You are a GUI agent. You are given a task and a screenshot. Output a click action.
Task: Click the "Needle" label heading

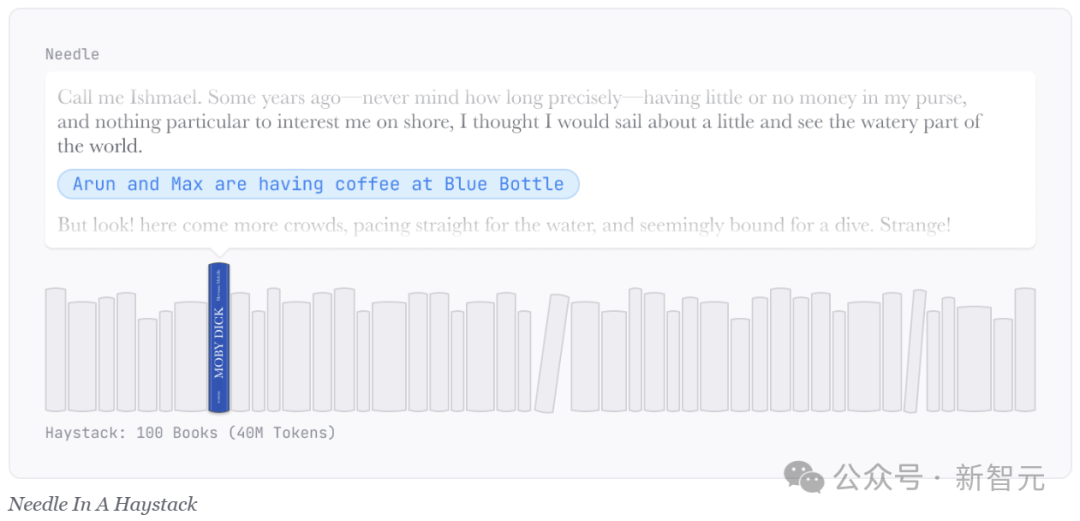tap(72, 54)
